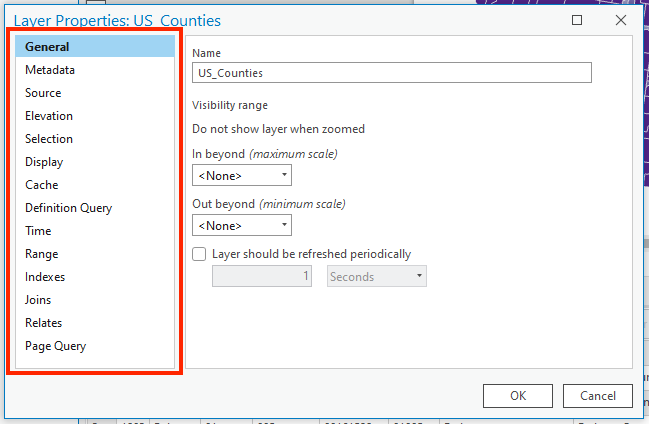The height and width of the screenshot is (424, 649).
Task: Open the Out beyond minimum scale dropdown
Action: pos(242,225)
